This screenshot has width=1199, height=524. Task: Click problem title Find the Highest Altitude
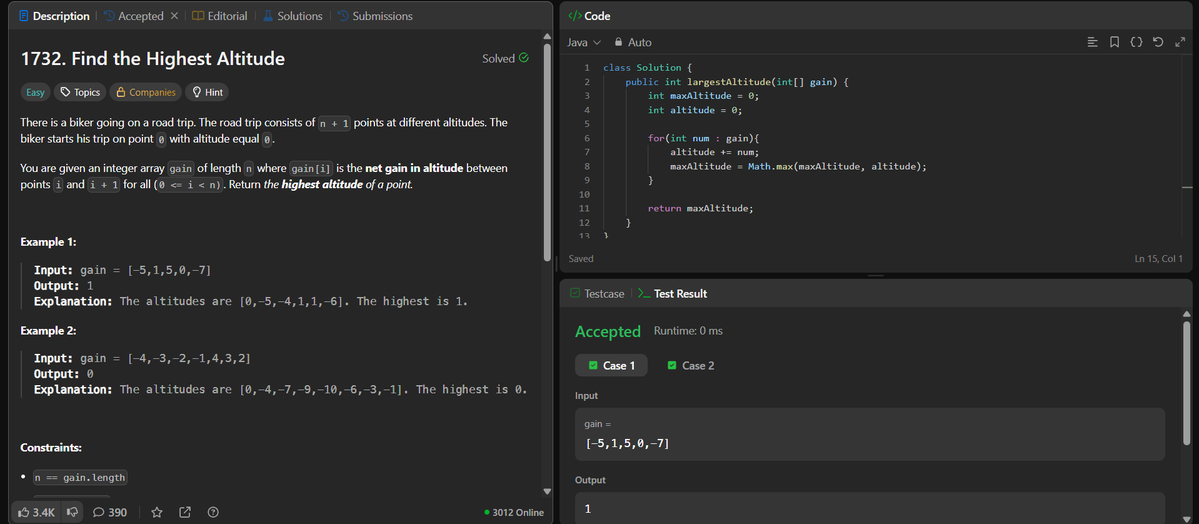(153, 59)
